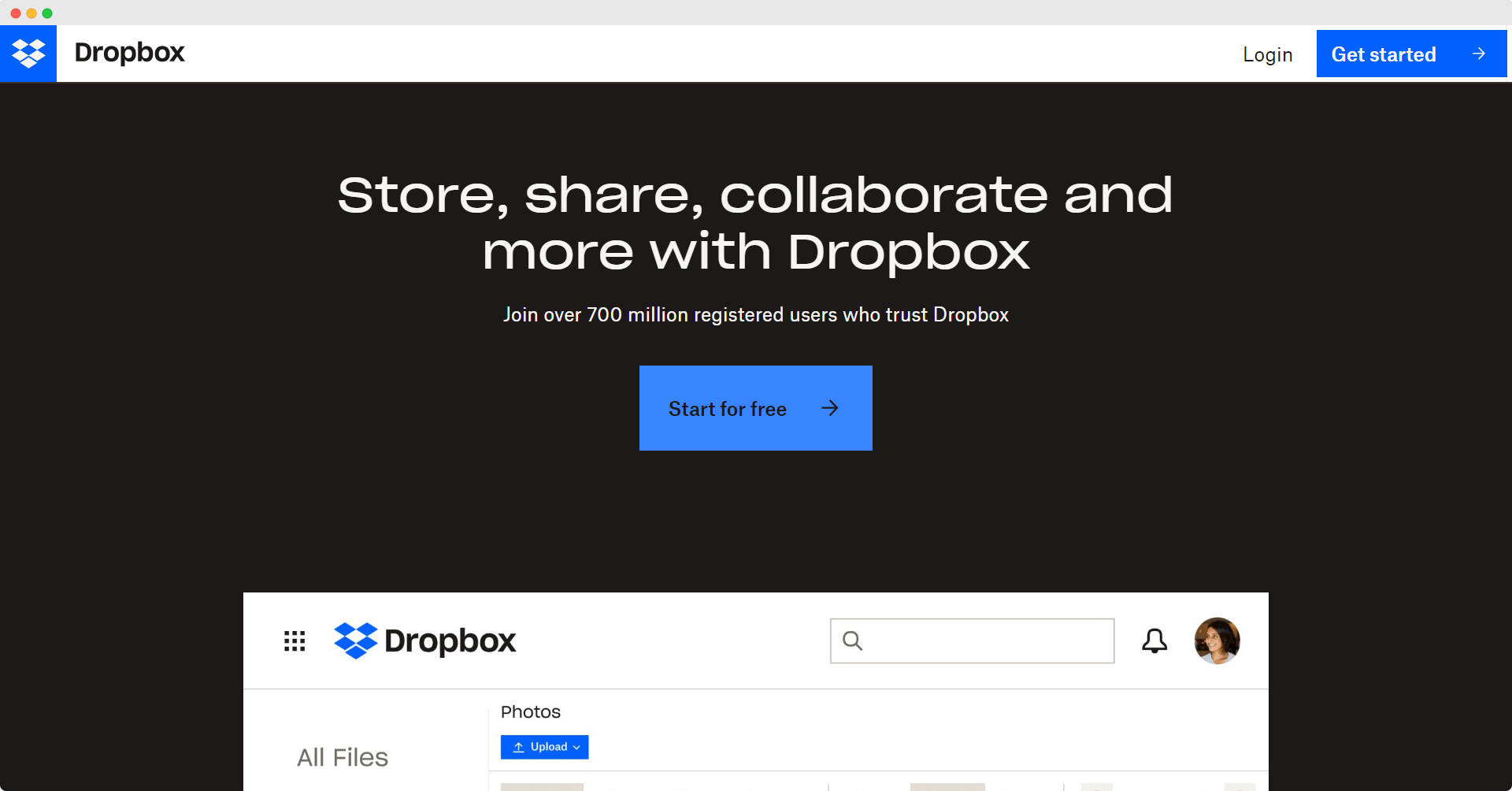Click the Dropbox logo icon in the header

tap(28, 54)
